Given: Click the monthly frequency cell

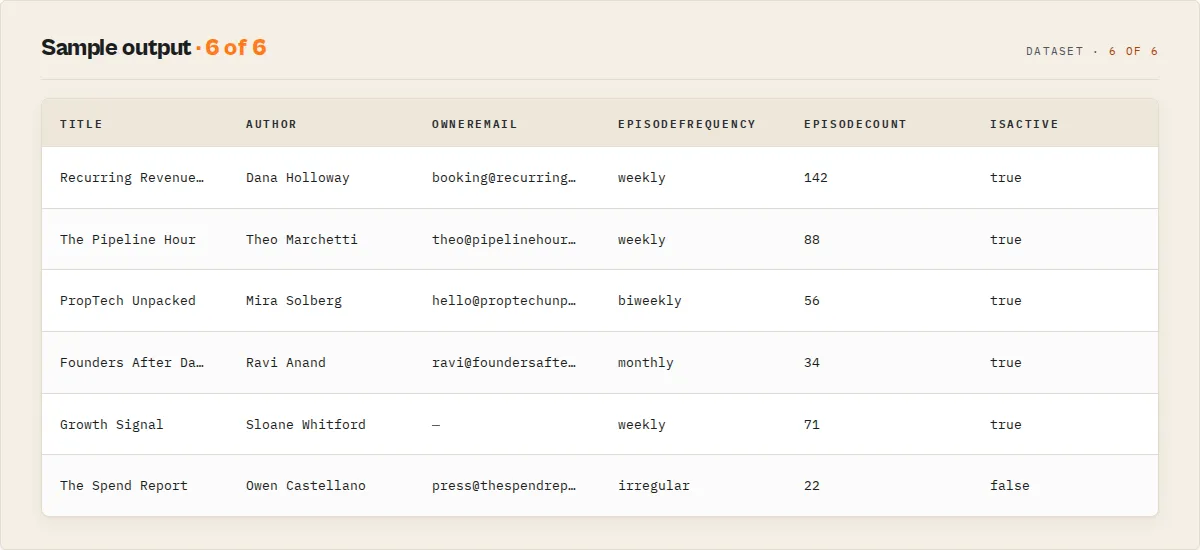Looking at the screenshot, I should click(x=646, y=363).
